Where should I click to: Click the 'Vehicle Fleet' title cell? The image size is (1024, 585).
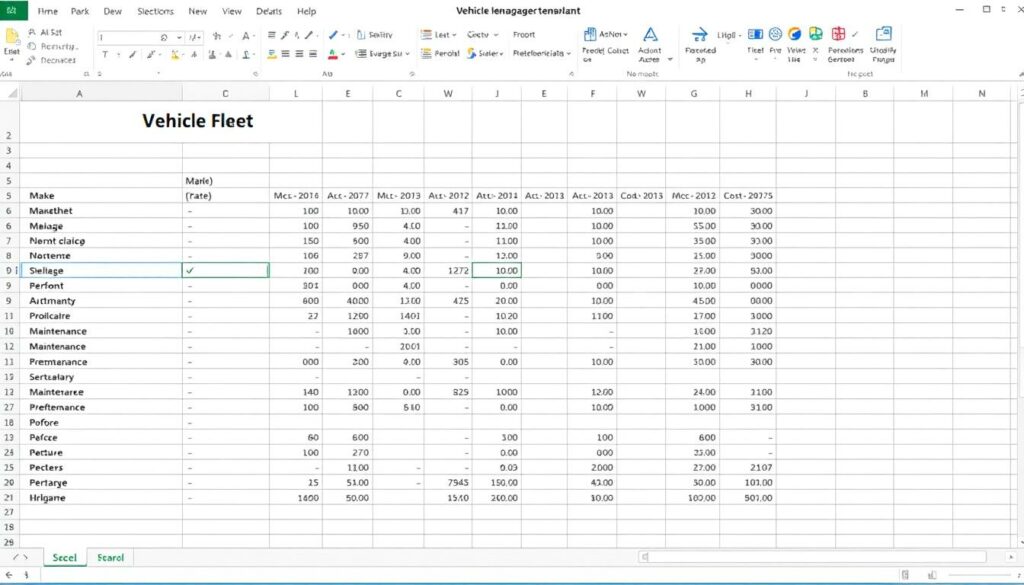pyautogui.click(x=197, y=120)
